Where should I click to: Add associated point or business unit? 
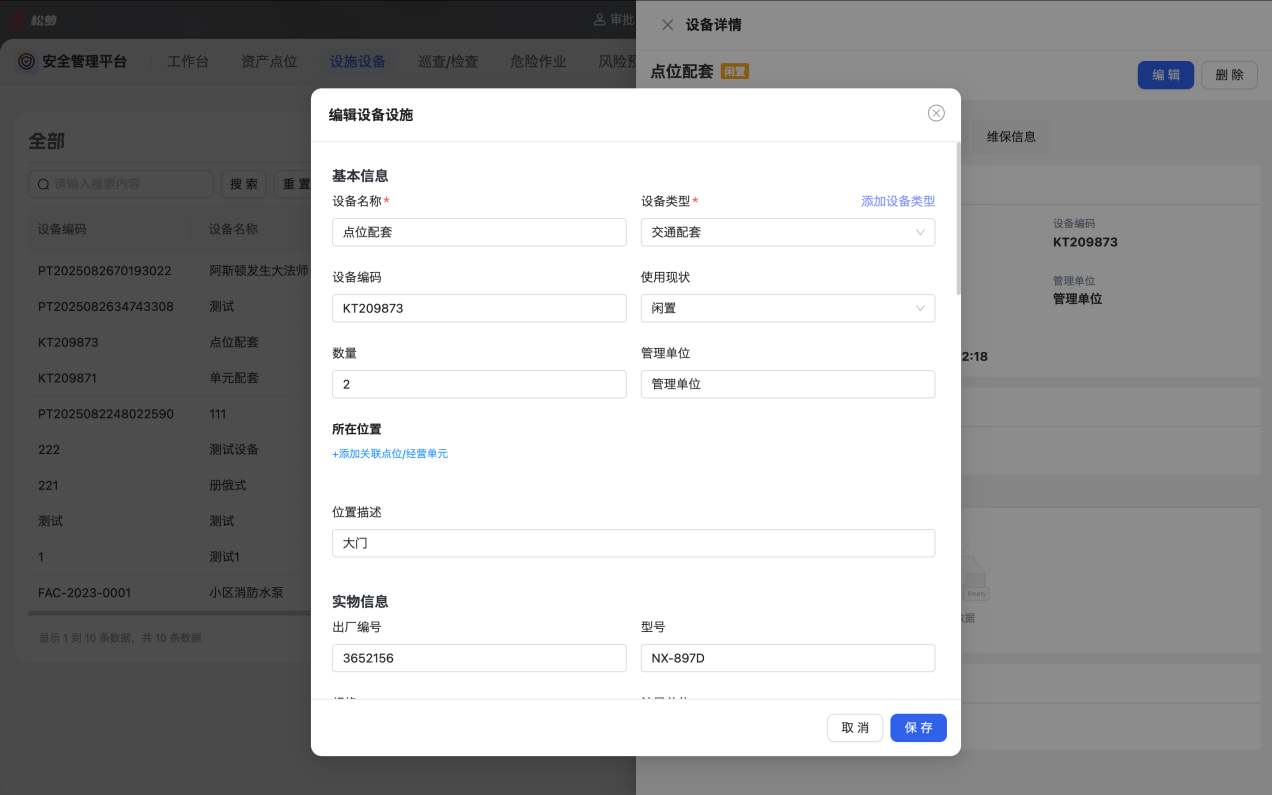[390, 454]
